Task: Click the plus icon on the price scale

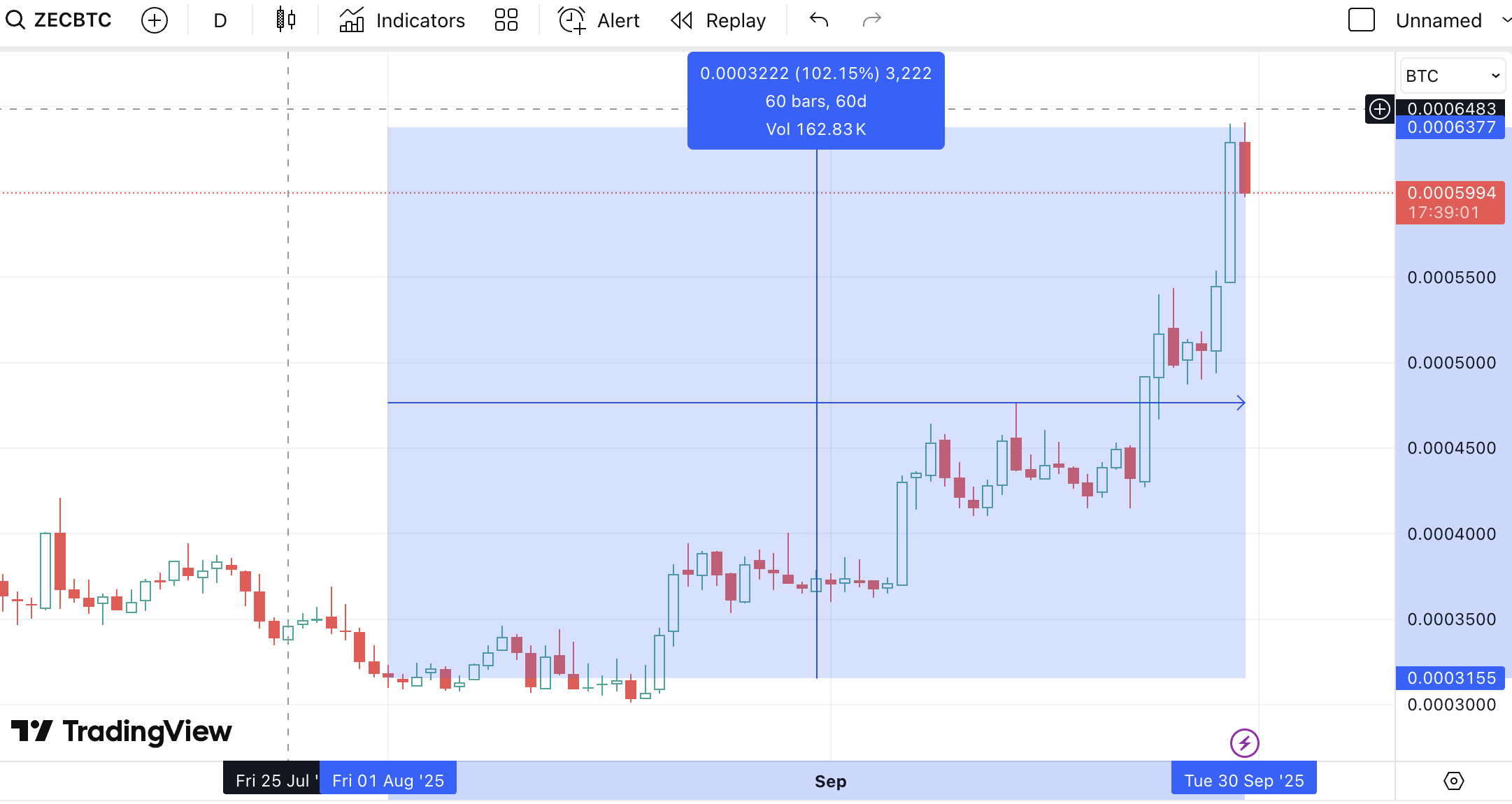Action: pos(1379,109)
